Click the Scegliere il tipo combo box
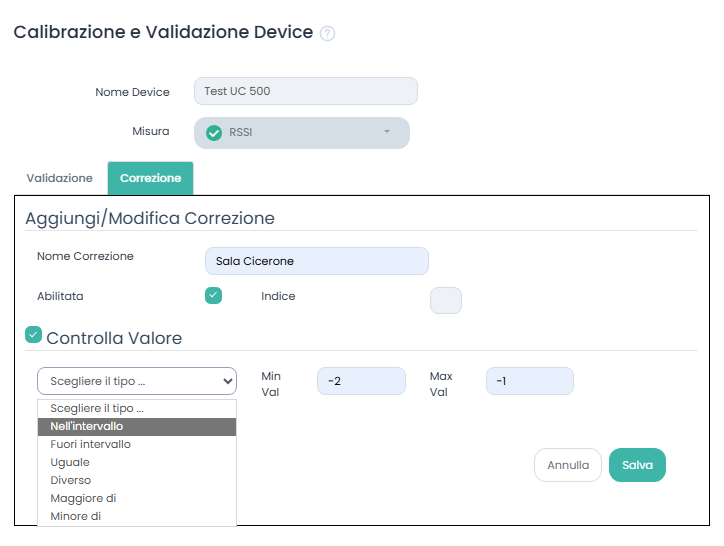 137,381
